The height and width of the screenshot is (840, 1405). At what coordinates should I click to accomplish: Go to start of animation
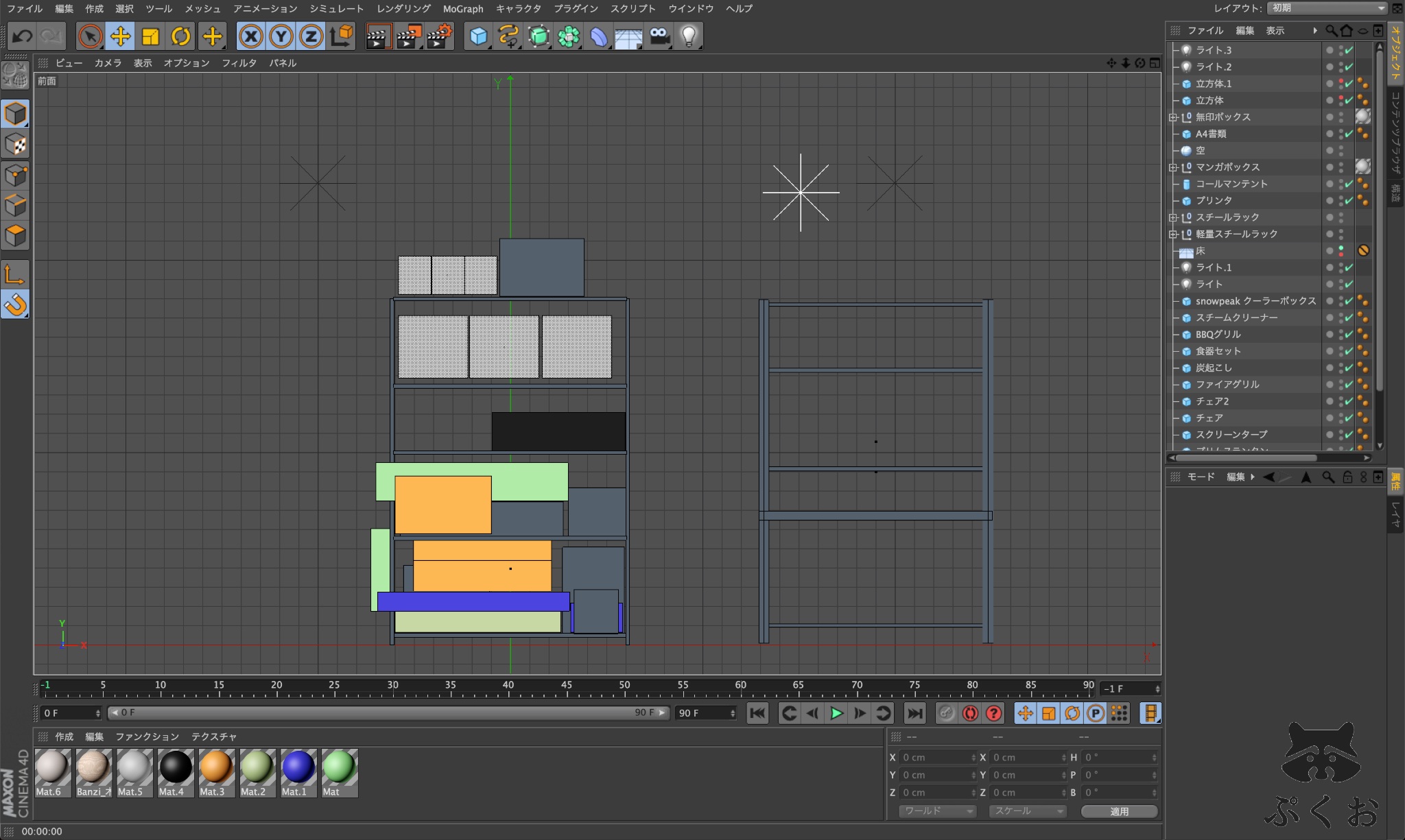point(757,713)
